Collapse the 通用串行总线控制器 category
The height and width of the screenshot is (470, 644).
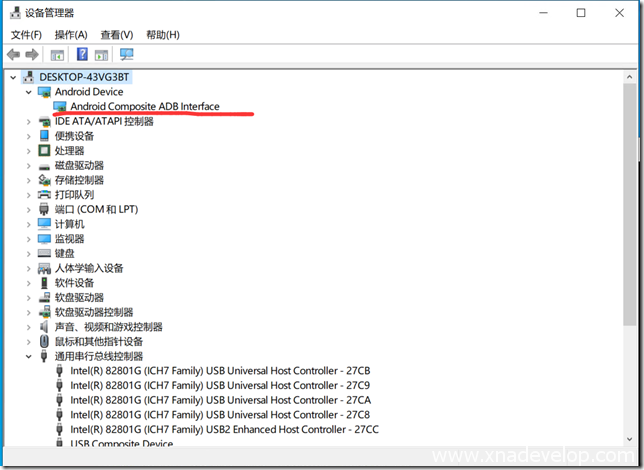pyautogui.click(x=29, y=356)
